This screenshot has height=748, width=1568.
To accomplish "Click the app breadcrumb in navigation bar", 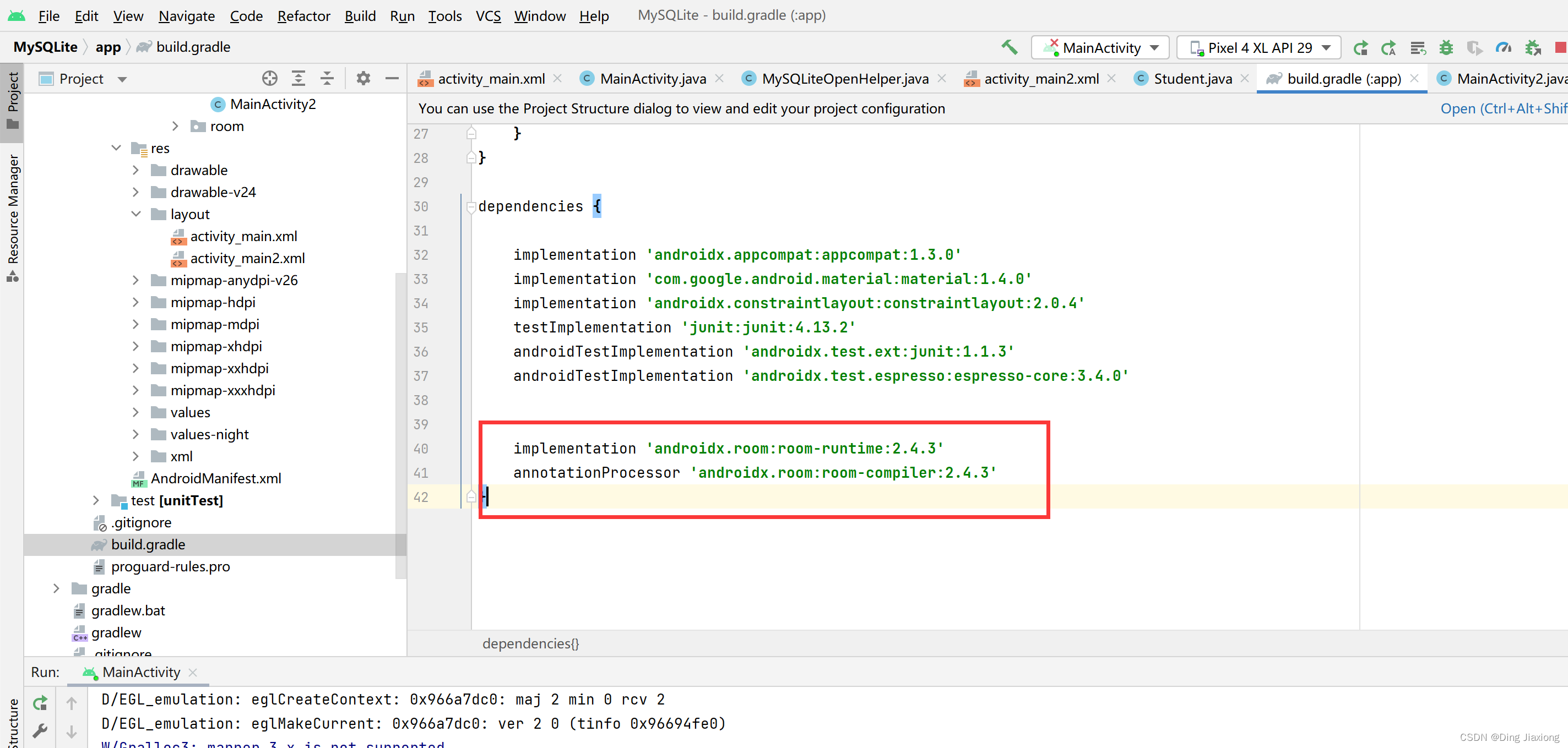I will 108,47.
